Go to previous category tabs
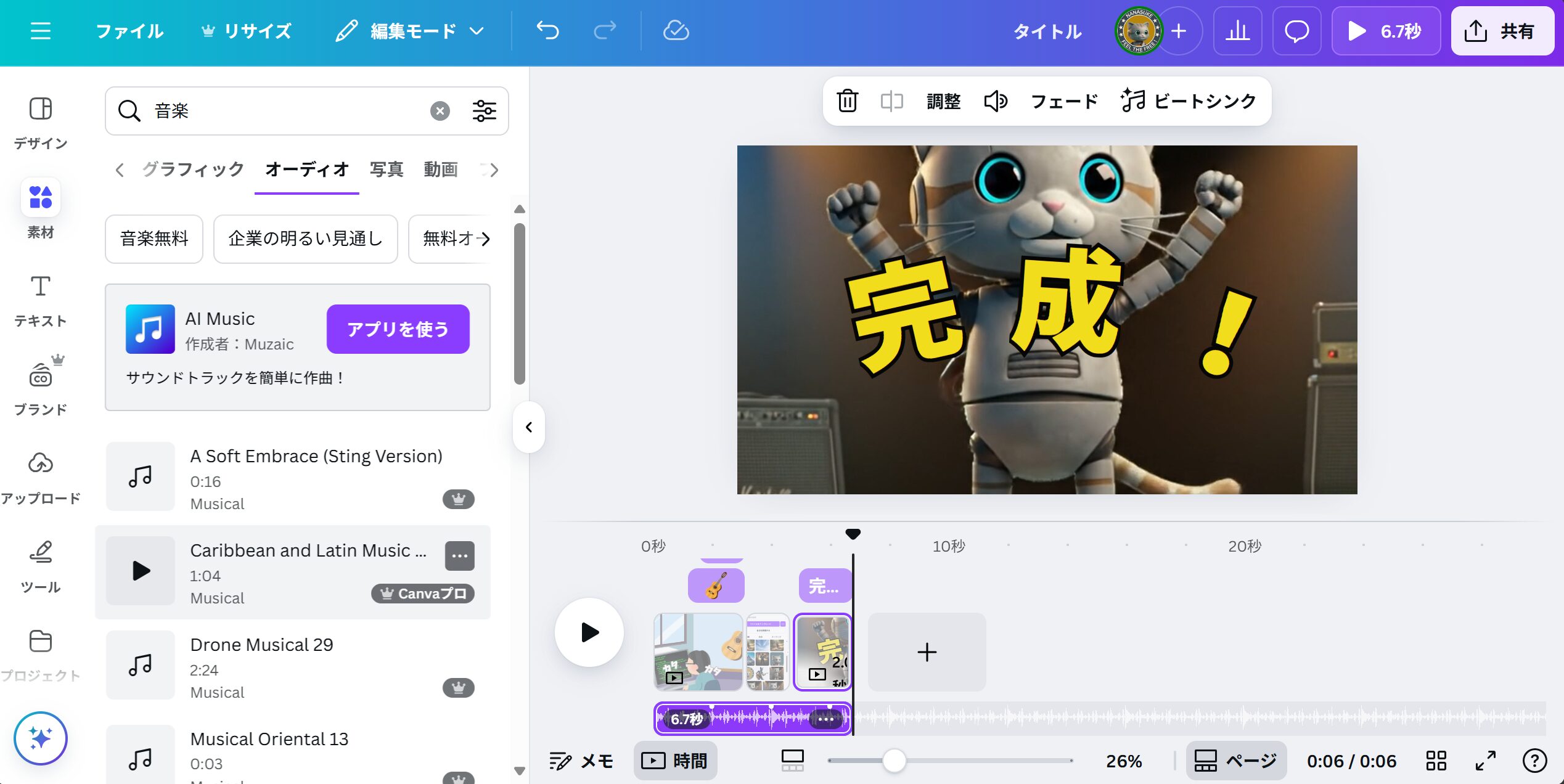Viewport: 1564px width, 784px height. (120, 169)
